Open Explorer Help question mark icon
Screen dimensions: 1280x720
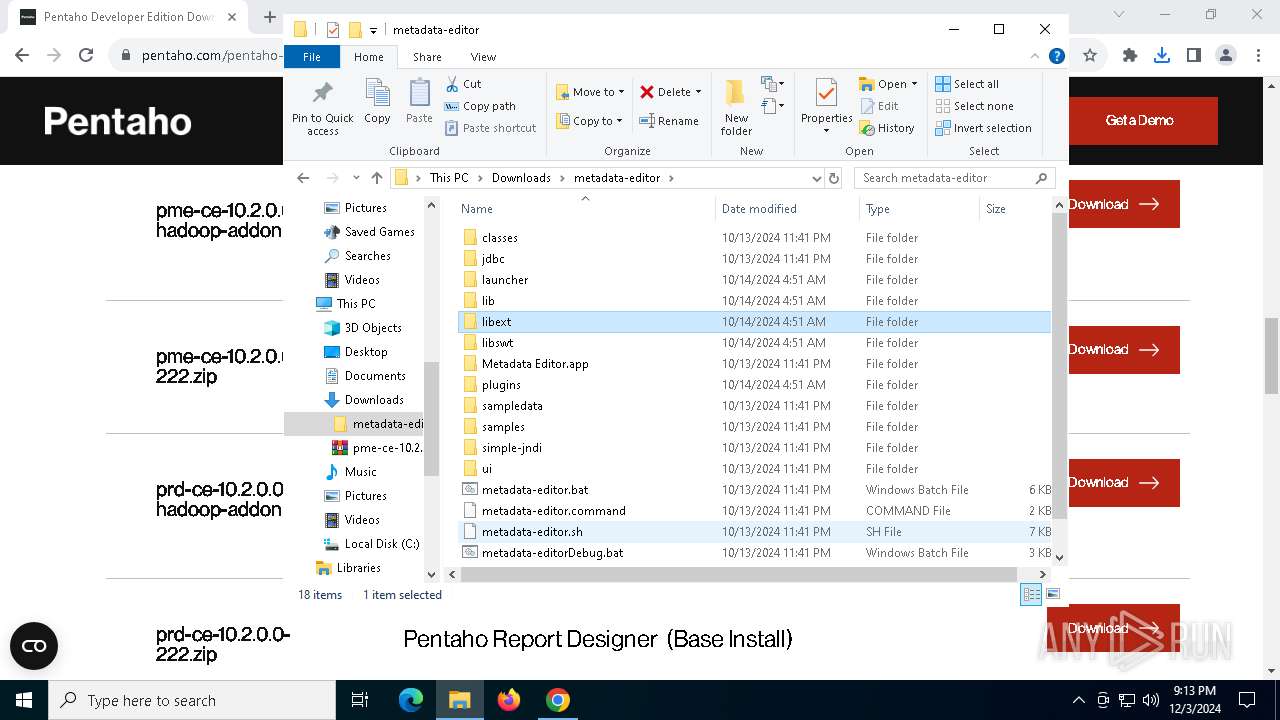(x=1056, y=56)
